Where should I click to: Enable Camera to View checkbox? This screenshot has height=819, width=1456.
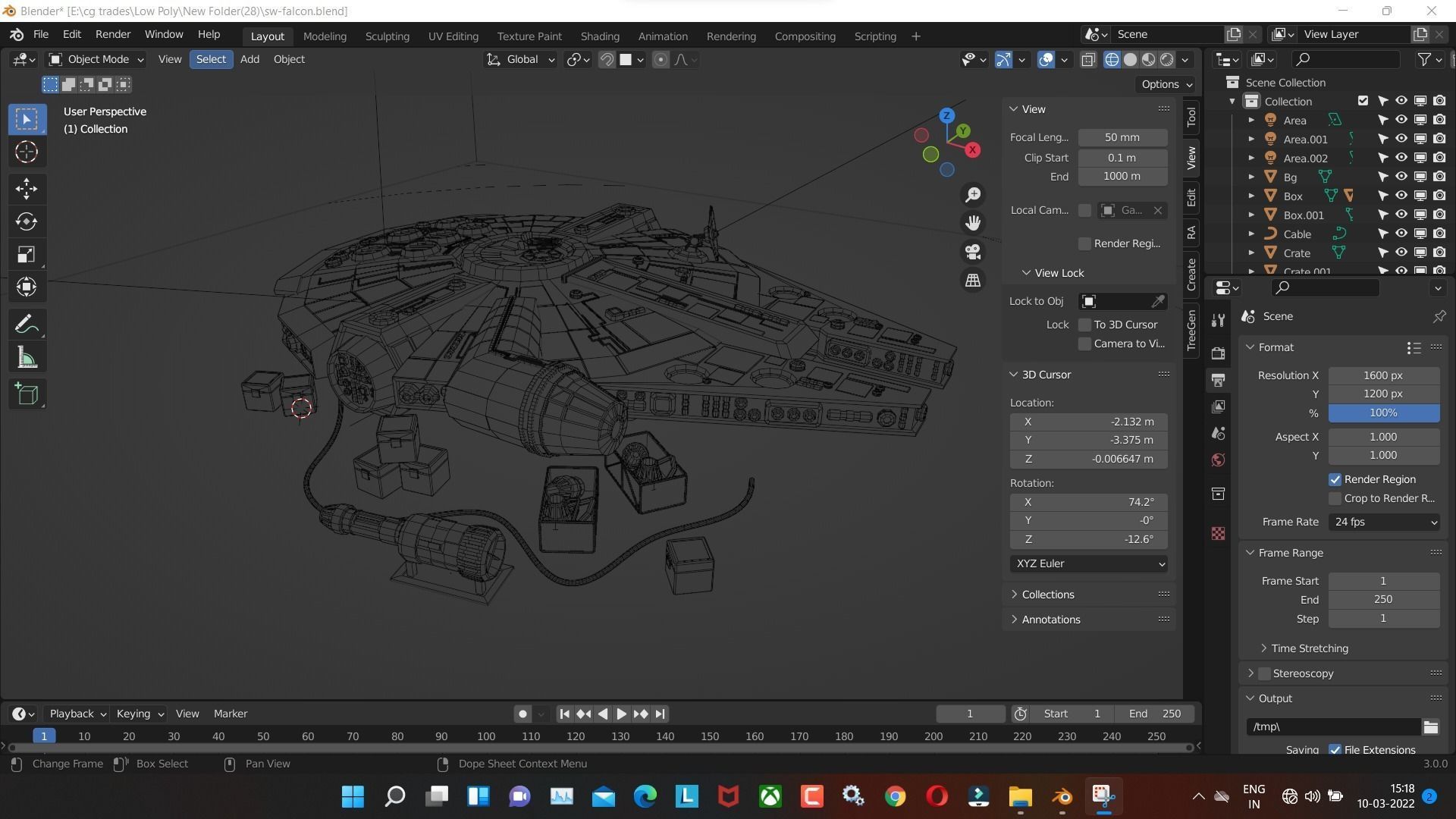1084,344
